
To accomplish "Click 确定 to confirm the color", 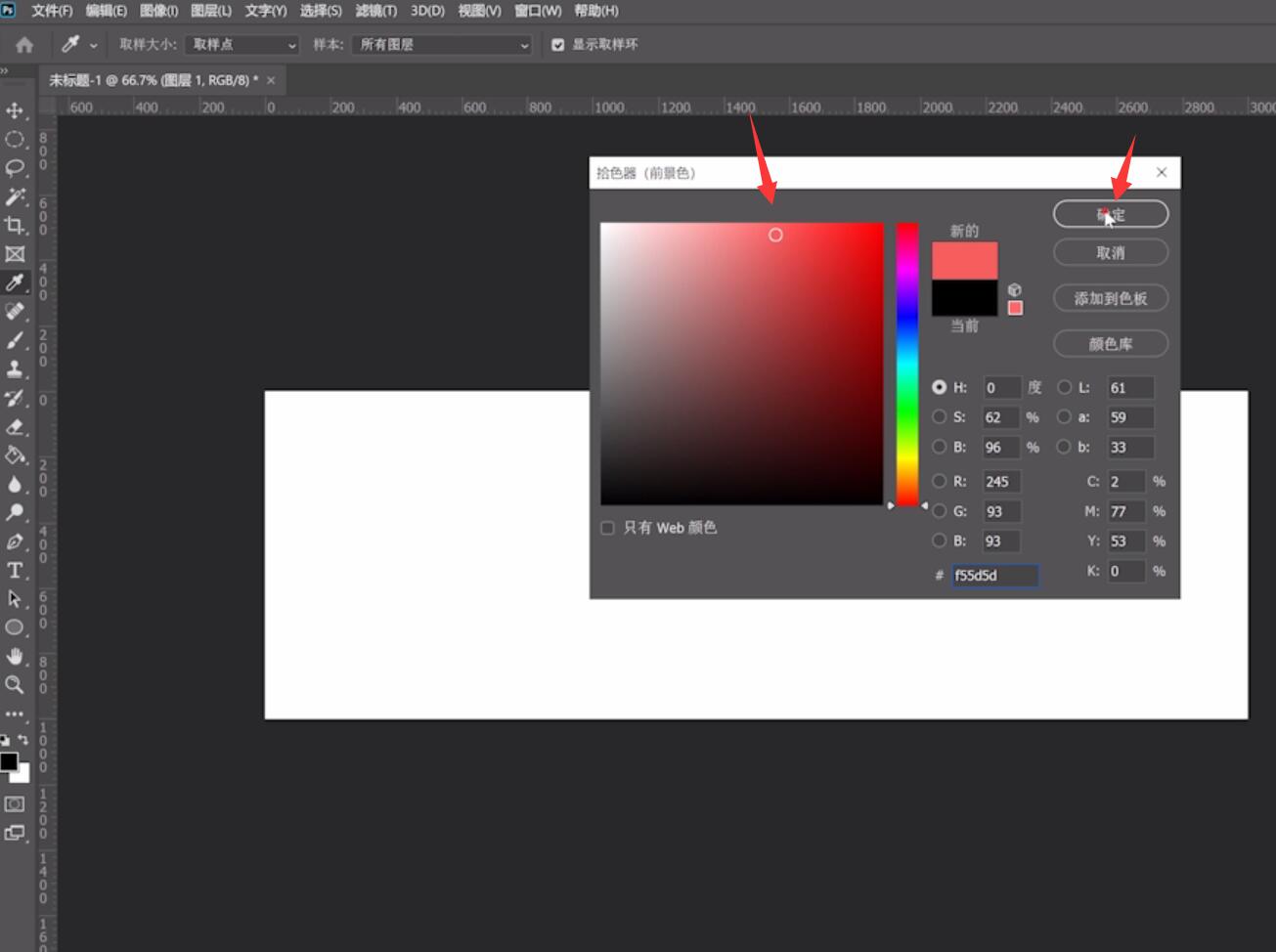I will pyautogui.click(x=1111, y=214).
